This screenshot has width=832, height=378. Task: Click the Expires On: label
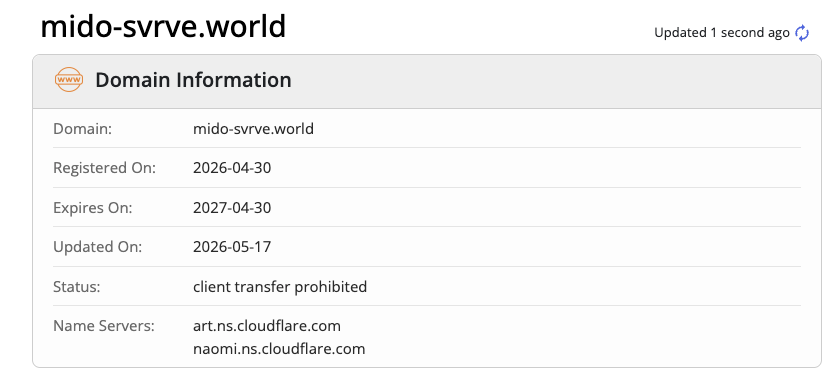pos(93,208)
